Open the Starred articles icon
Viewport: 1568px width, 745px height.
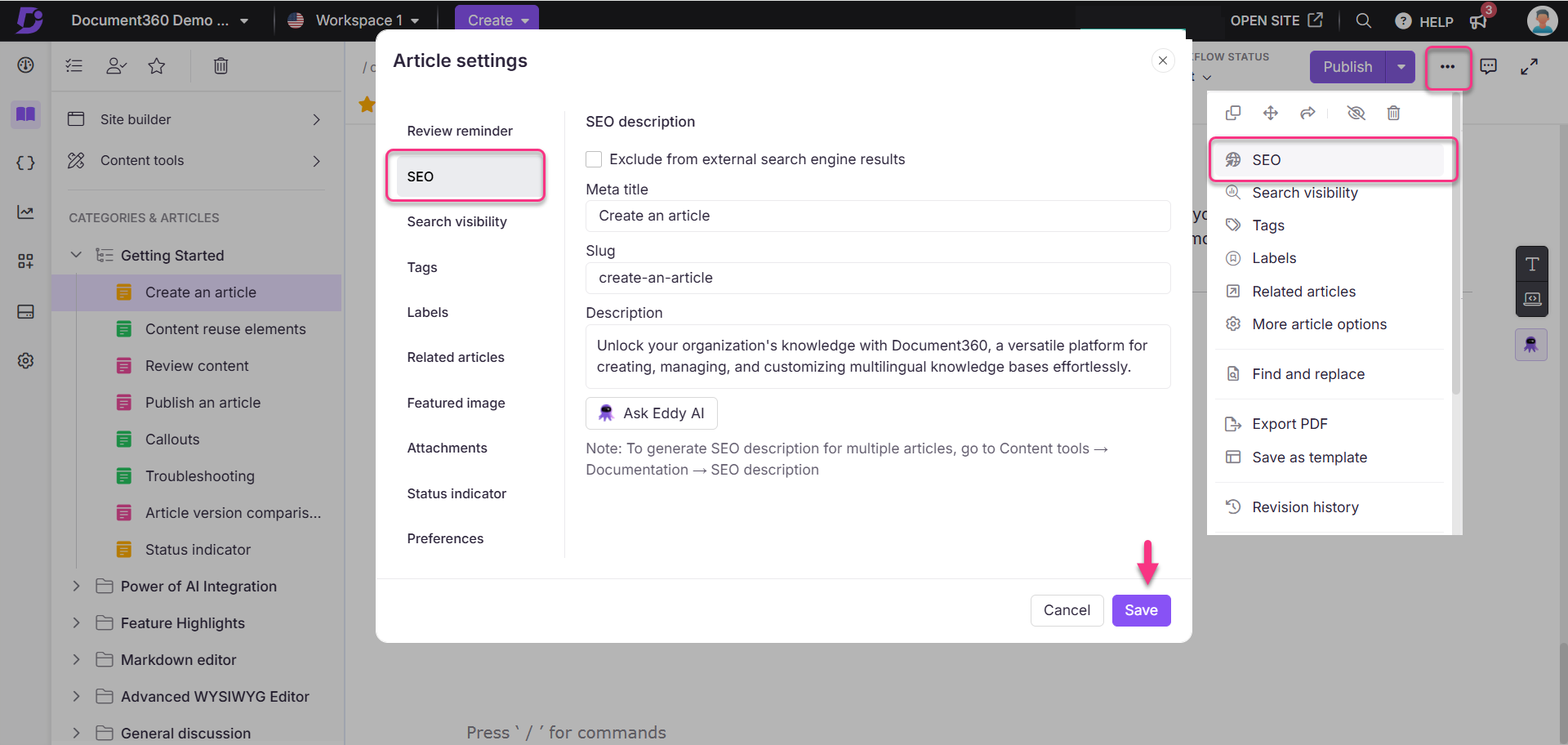[x=157, y=66]
